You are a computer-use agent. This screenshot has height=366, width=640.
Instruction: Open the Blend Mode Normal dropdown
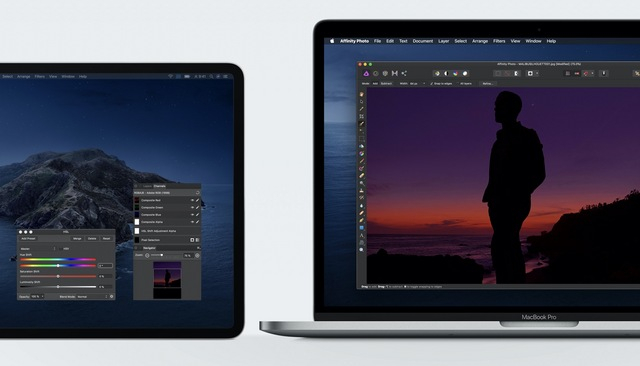tap(92, 297)
